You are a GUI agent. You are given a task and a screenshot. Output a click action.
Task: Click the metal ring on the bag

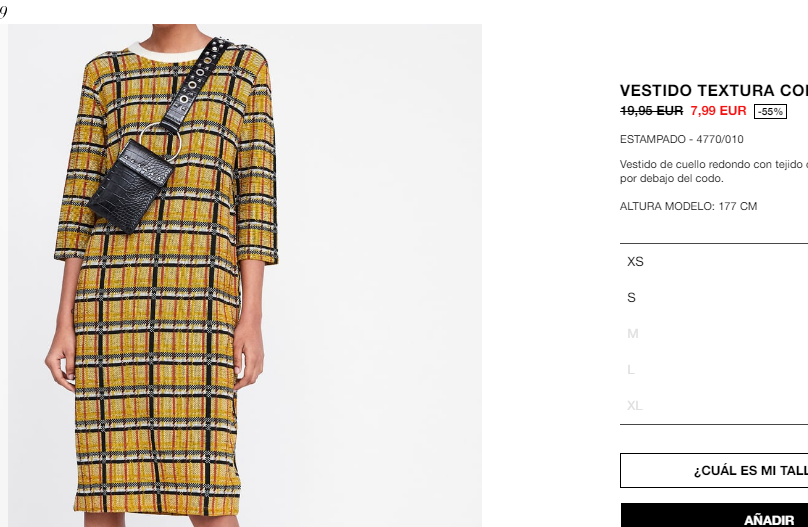click(x=160, y=141)
